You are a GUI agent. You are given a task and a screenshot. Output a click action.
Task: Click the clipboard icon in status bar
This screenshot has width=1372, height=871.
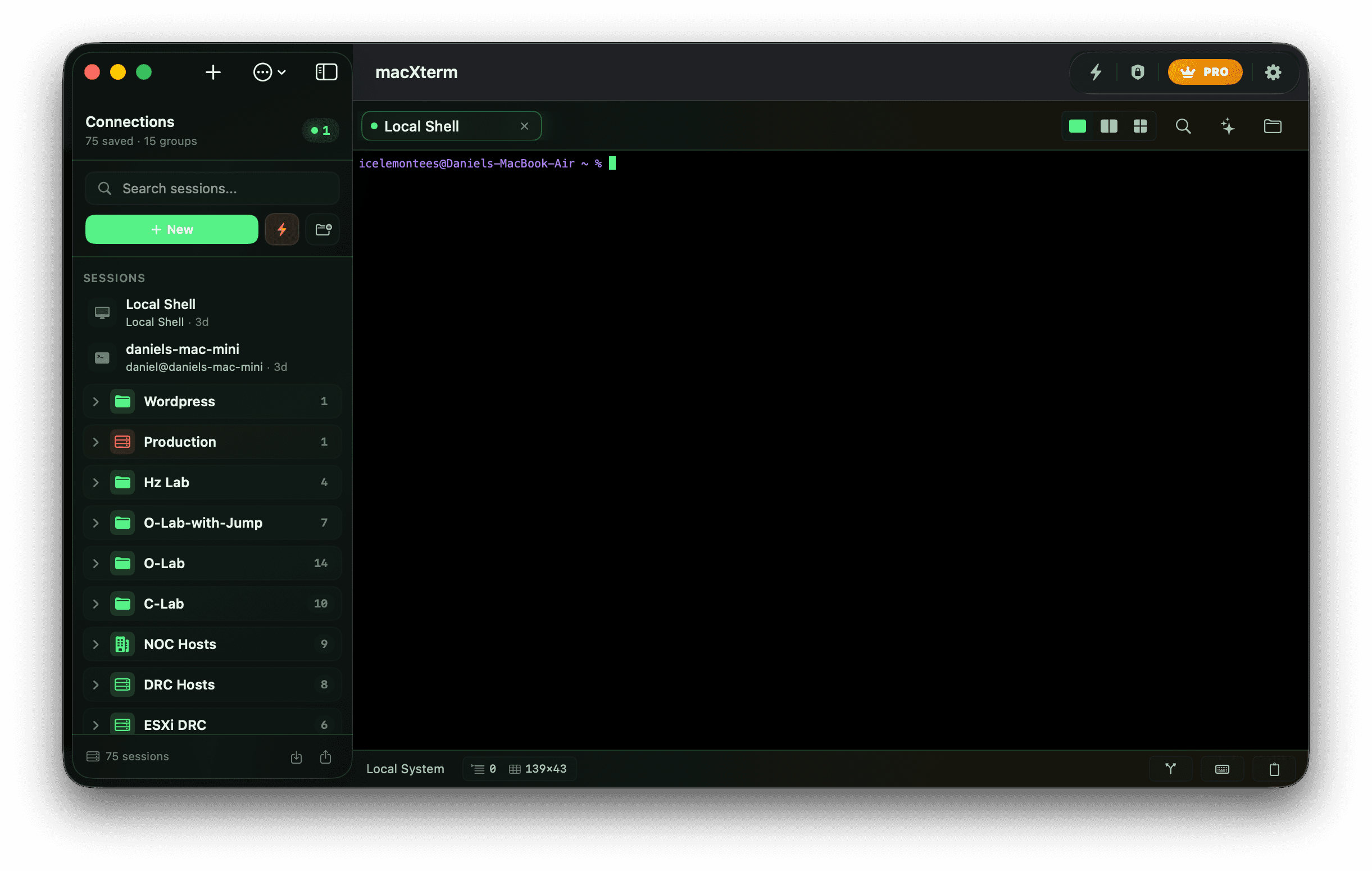pyautogui.click(x=1275, y=769)
